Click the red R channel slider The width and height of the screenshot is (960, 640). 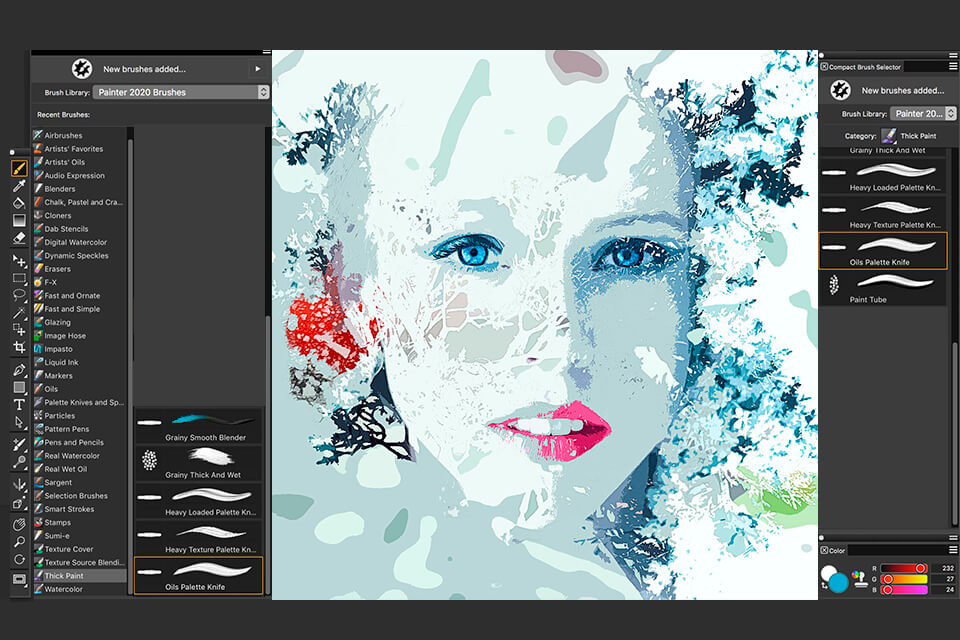click(x=902, y=568)
